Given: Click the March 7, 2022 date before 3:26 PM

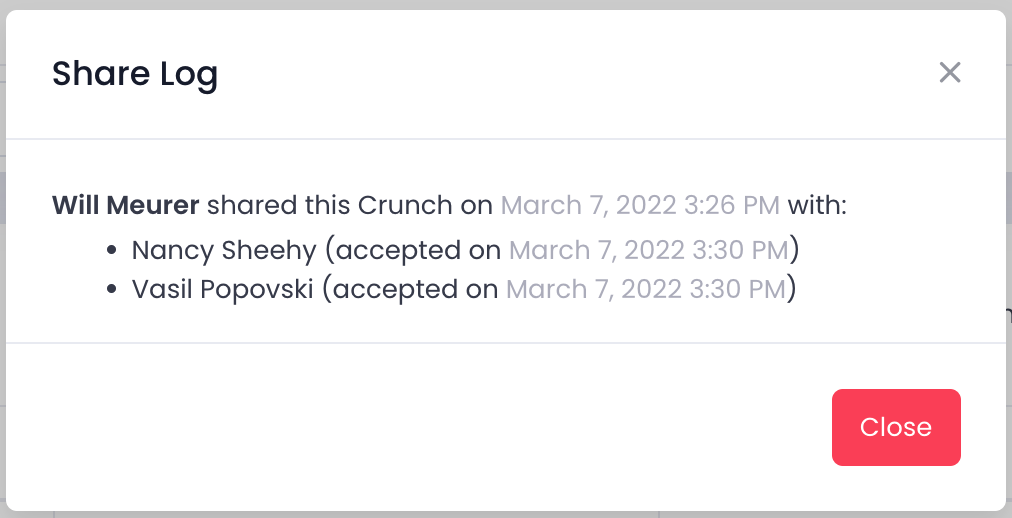Looking at the screenshot, I should click(592, 206).
